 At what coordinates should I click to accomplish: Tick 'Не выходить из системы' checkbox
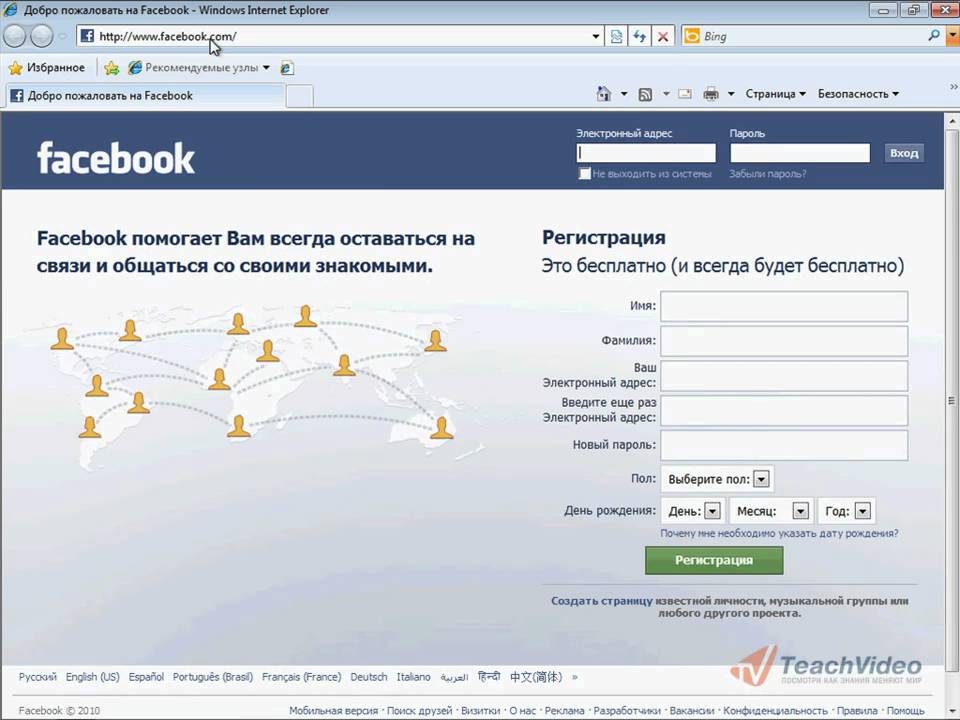tap(585, 174)
